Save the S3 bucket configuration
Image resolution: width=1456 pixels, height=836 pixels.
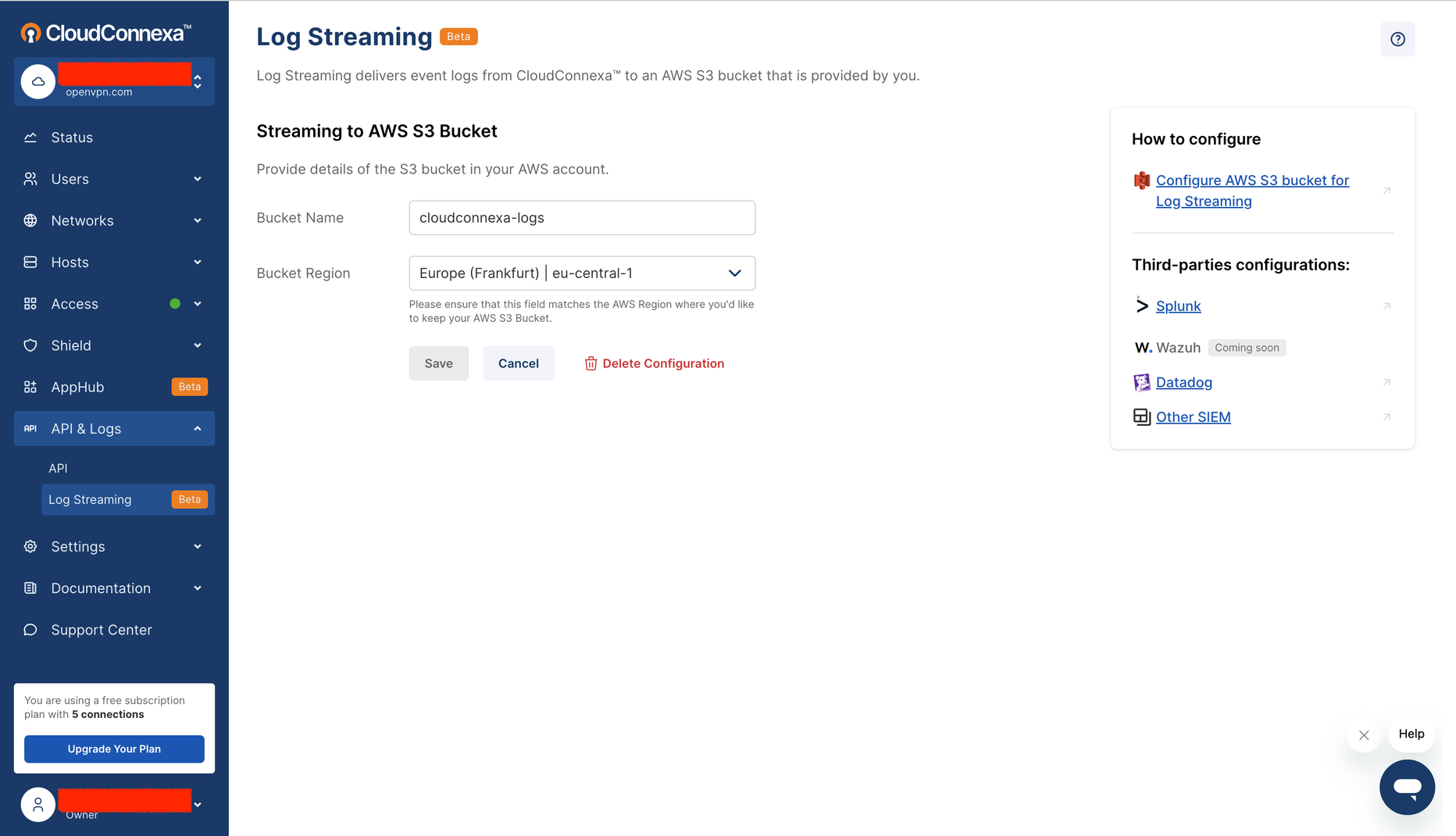(x=438, y=363)
